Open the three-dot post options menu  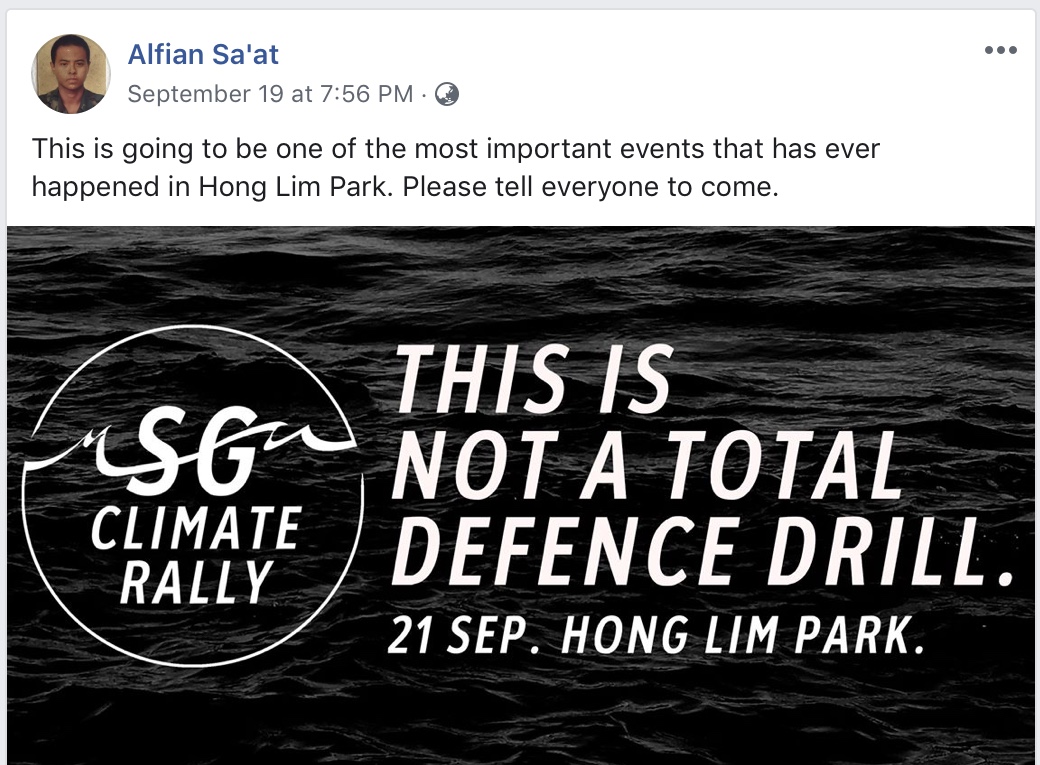1000,51
